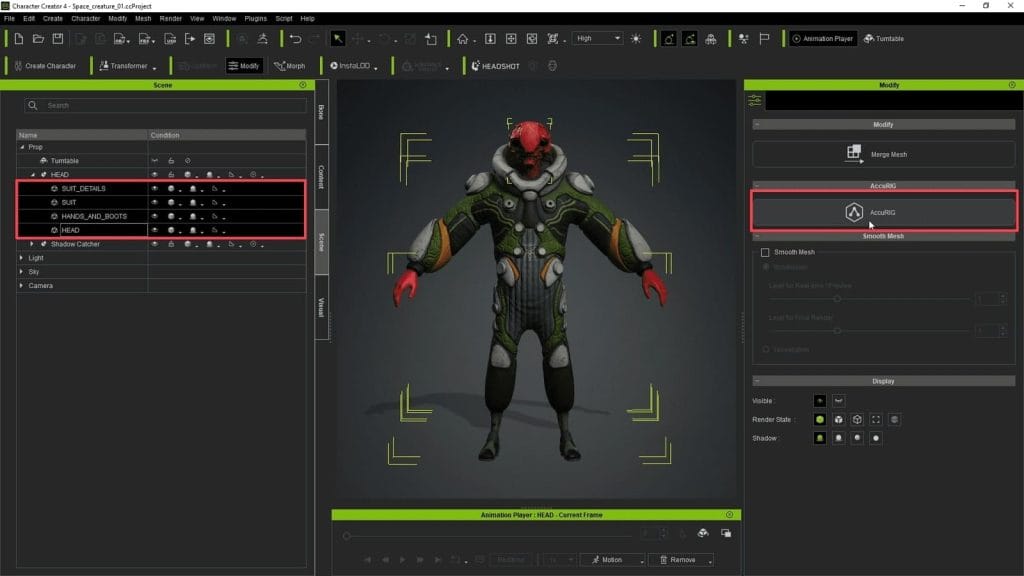This screenshot has height=576, width=1024.
Task: Select the Morph tool in toolbar
Action: point(289,66)
